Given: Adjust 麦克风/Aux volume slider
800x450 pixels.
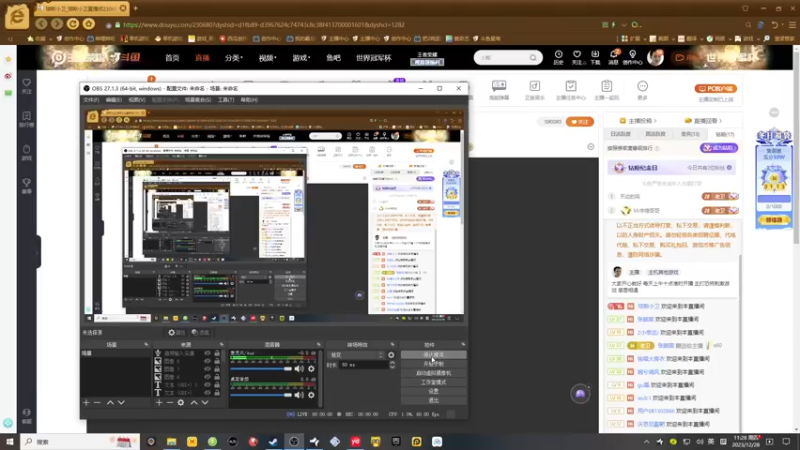Looking at the screenshot, I should (261, 368).
